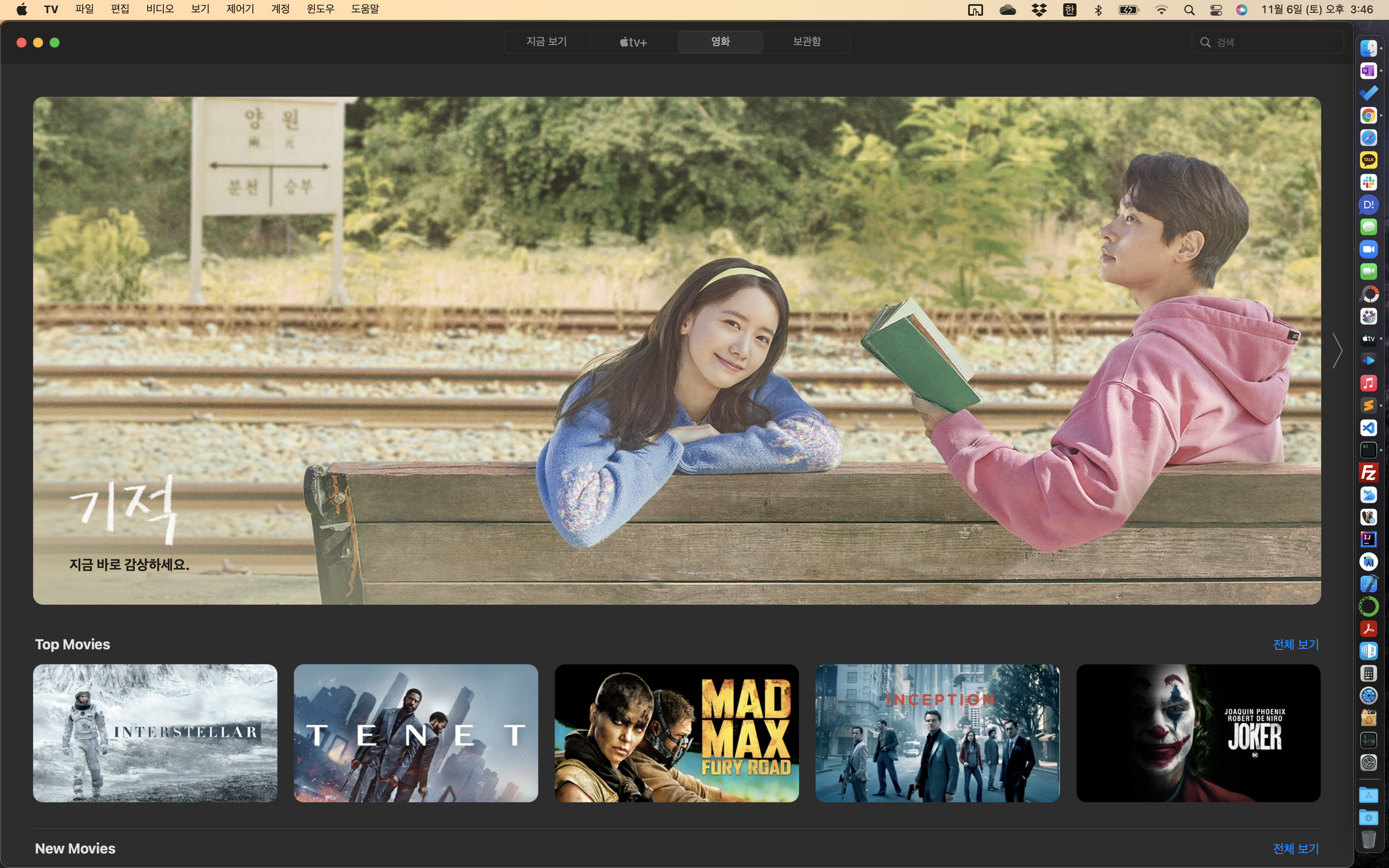Open the Tenet movie thumbnail
This screenshot has height=868, width=1389.
coord(415,733)
